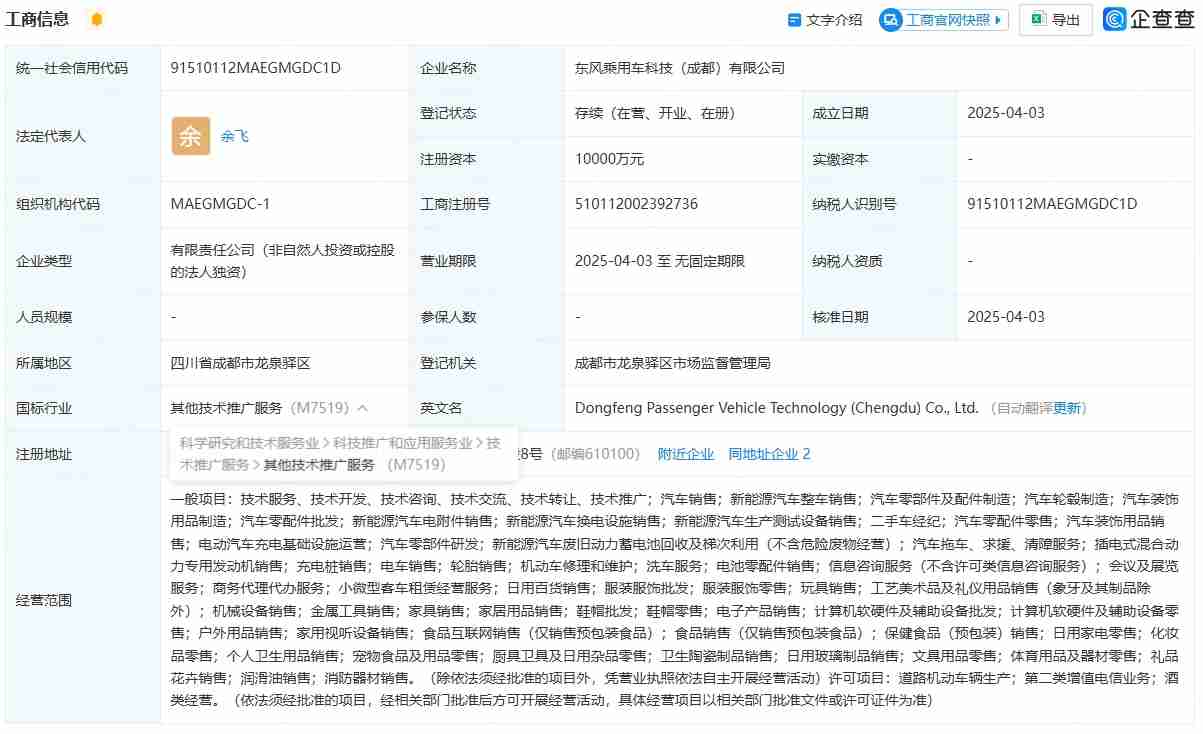1203x734 pixels.
Task: Click the blue document icon before 文字介绍
Action: point(796,18)
